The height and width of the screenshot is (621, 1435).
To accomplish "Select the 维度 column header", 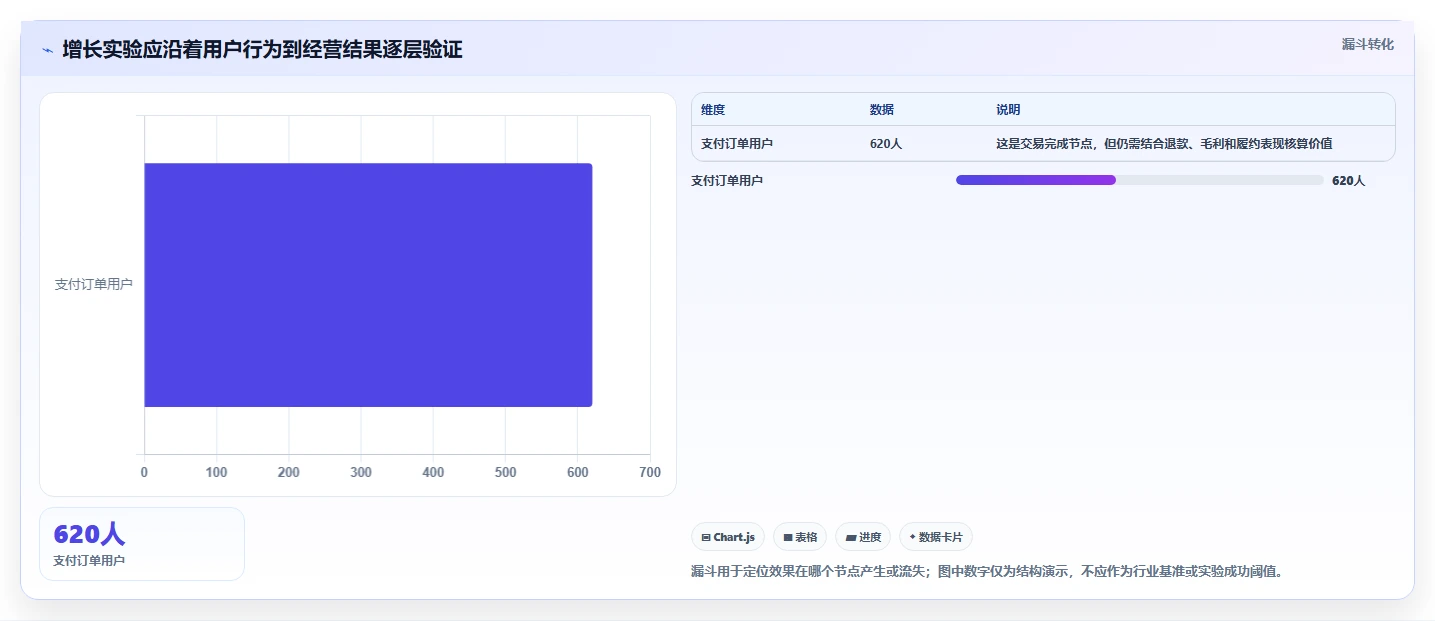I will (x=713, y=110).
